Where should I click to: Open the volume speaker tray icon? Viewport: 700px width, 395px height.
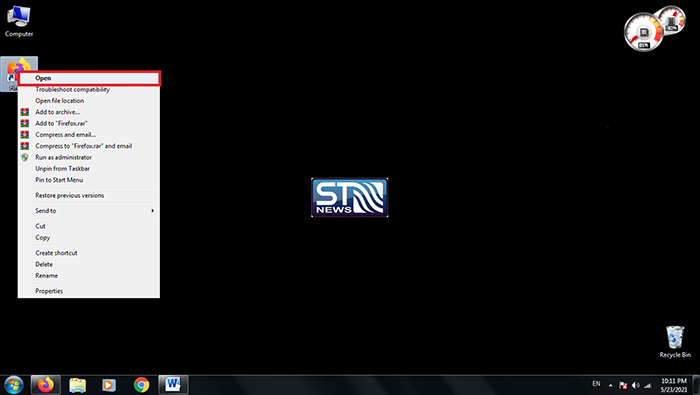(x=636, y=385)
